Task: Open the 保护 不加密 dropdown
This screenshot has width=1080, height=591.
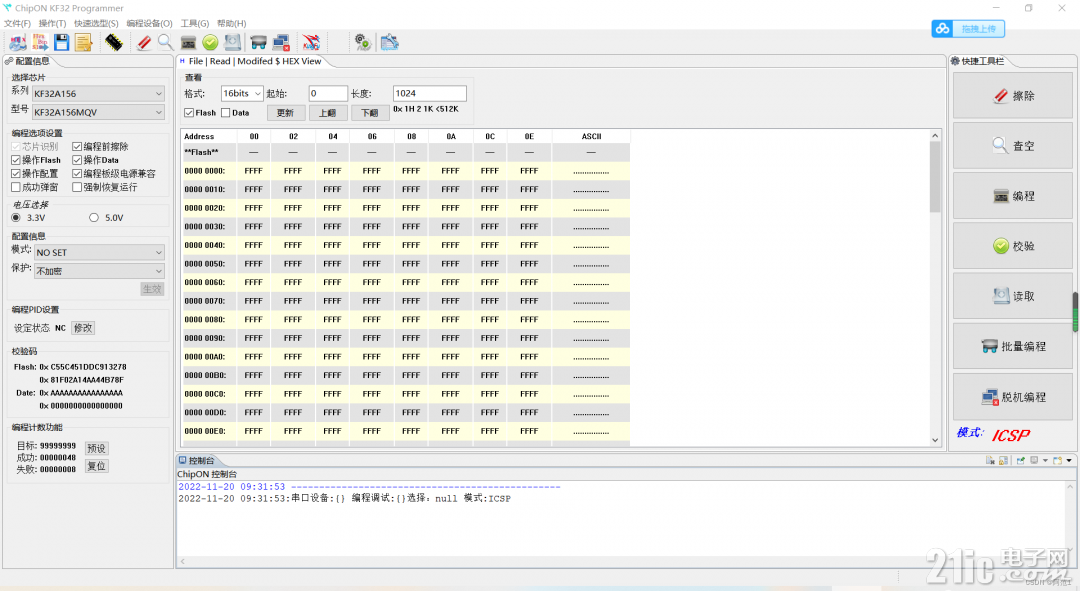Action: pyautogui.click(x=100, y=271)
